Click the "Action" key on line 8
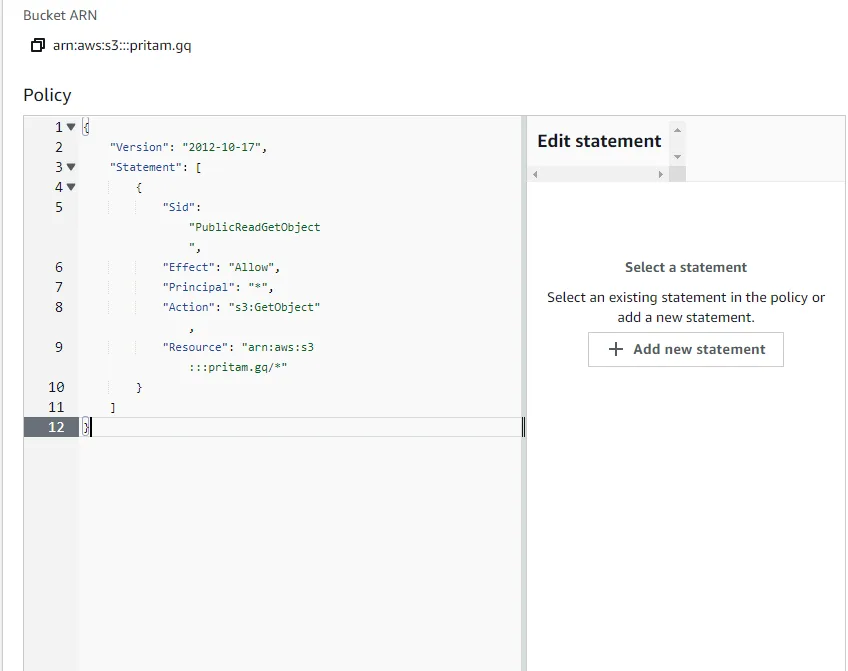This screenshot has width=848, height=671. 189,307
